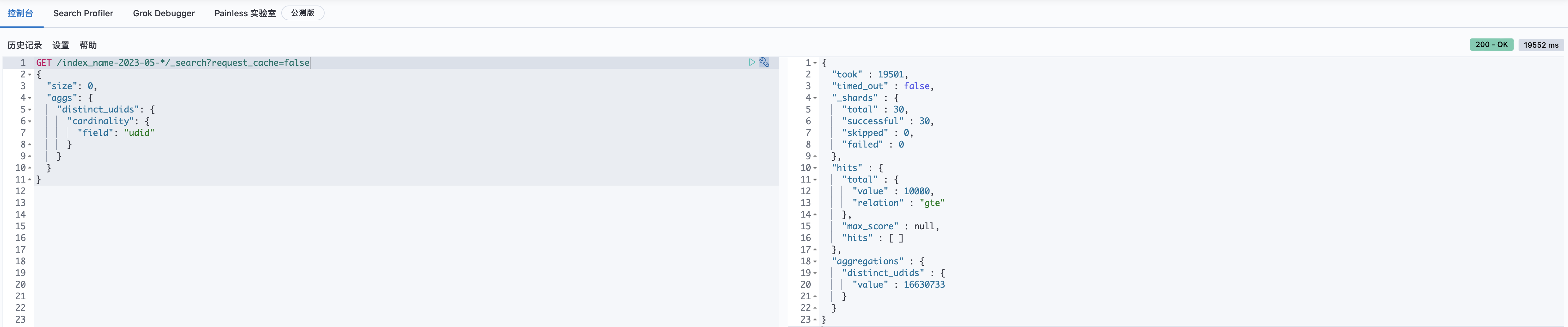Click "failed" : 0 in response
Image resolution: width=1568 pixels, height=327 pixels.
[873, 144]
